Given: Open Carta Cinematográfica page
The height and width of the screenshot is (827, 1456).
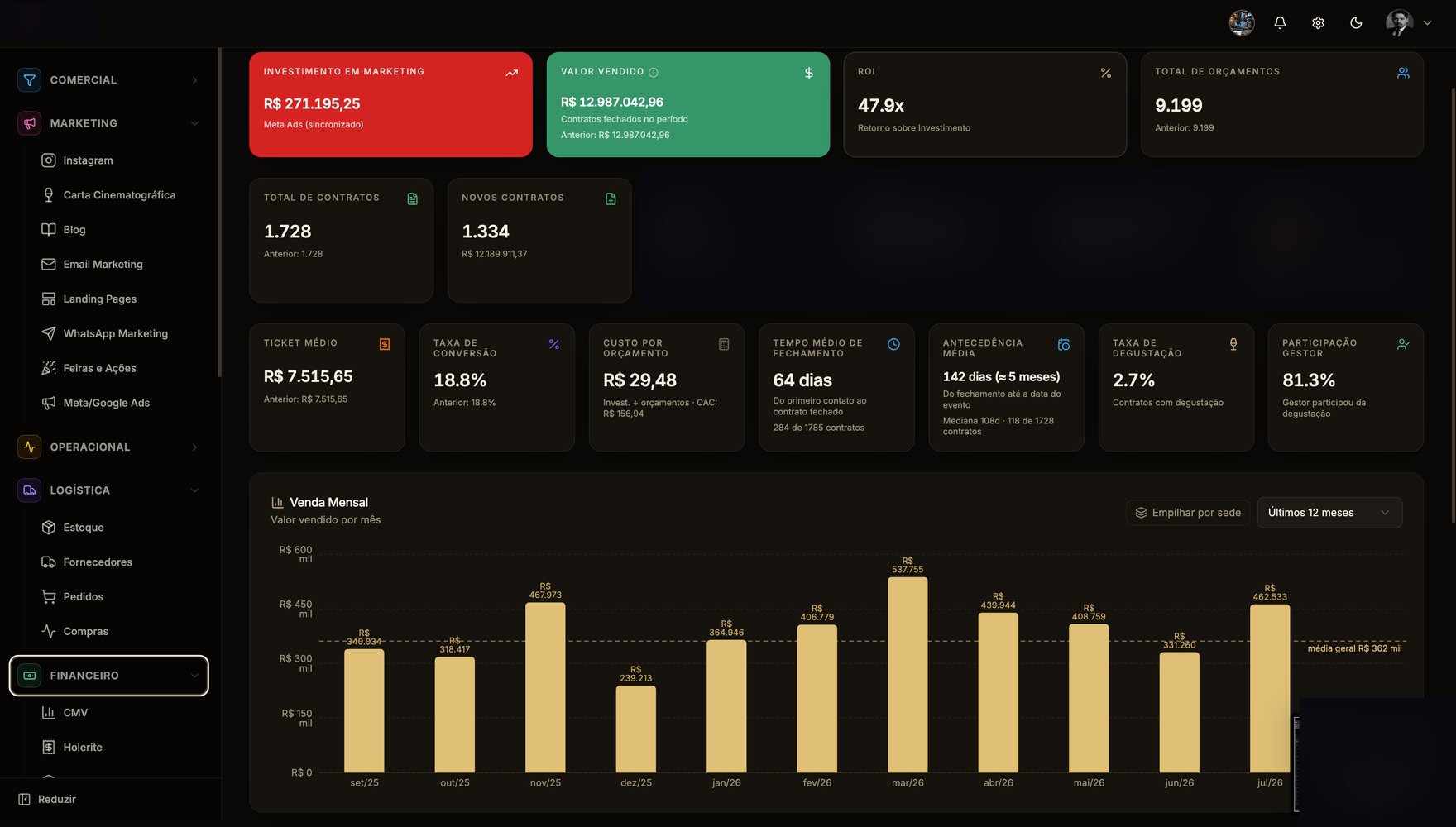Looking at the screenshot, I should 119,195.
